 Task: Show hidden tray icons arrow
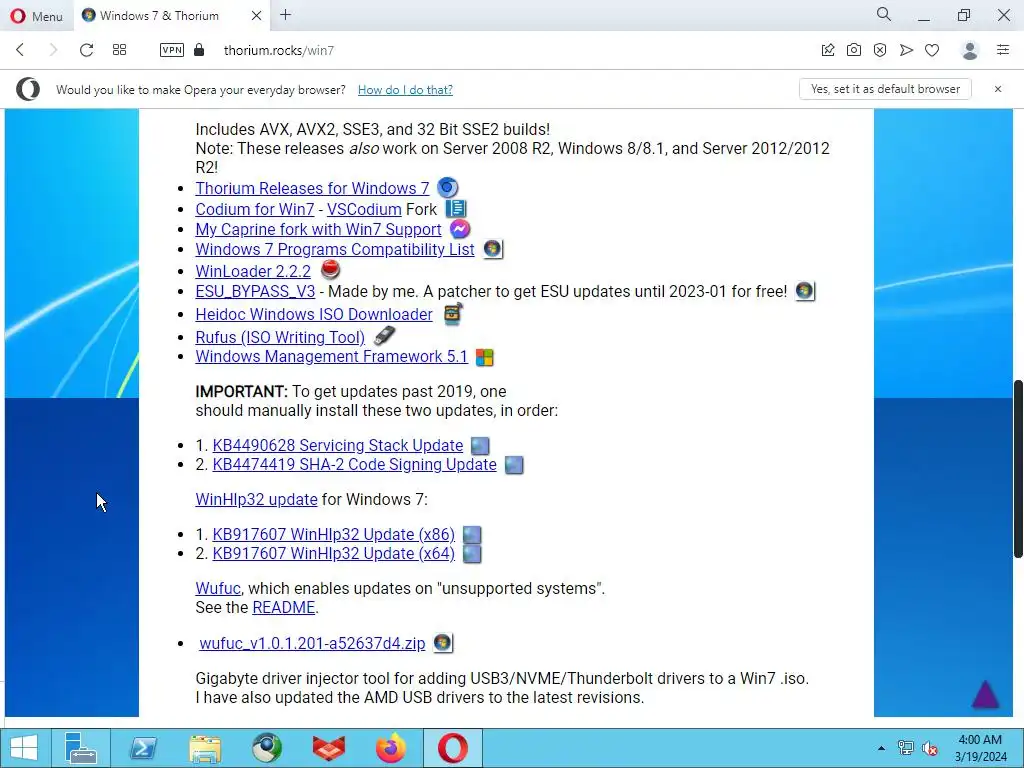coord(881,748)
